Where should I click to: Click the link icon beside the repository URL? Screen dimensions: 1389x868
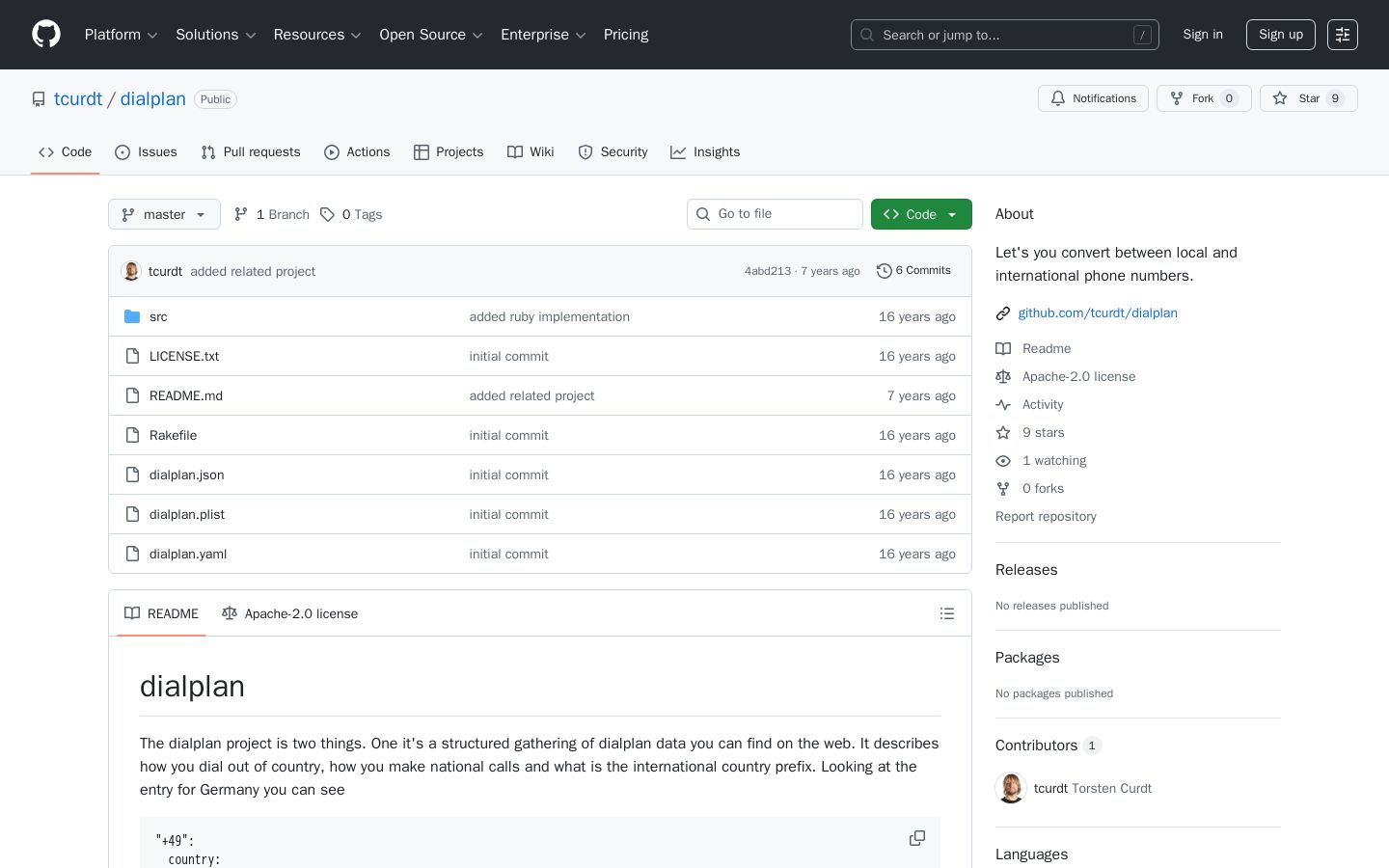tap(1003, 313)
